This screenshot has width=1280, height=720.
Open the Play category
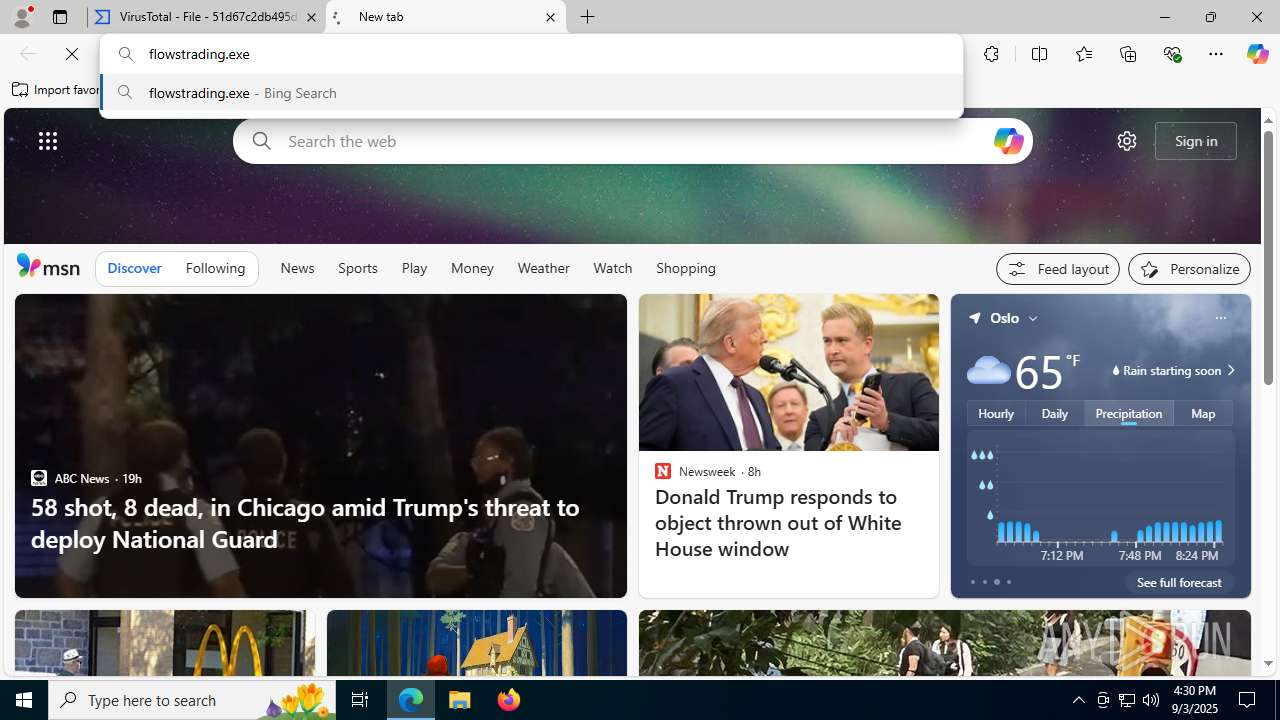click(414, 268)
